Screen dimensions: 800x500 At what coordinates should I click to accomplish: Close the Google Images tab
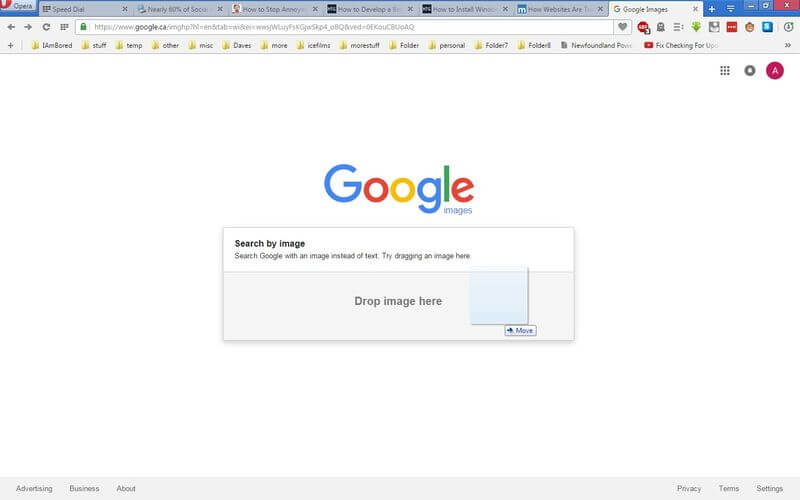click(x=695, y=9)
